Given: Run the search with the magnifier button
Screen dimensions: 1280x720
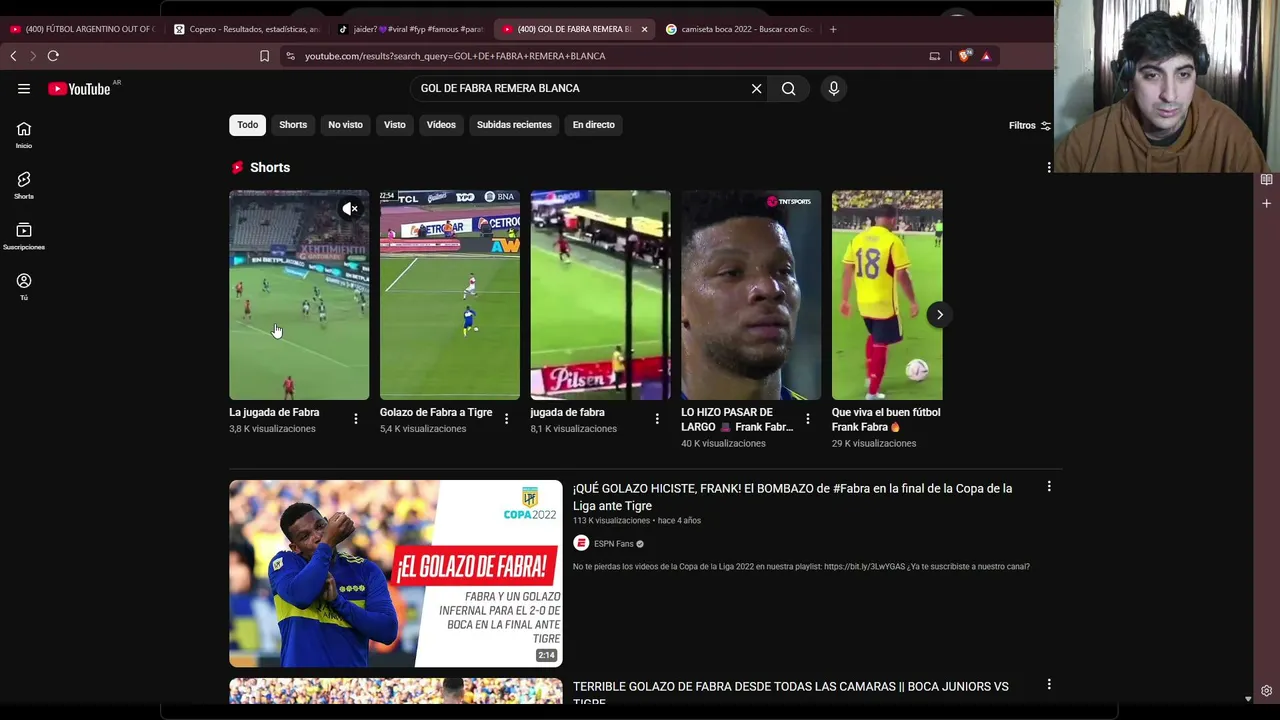Looking at the screenshot, I should pos(789,89).
